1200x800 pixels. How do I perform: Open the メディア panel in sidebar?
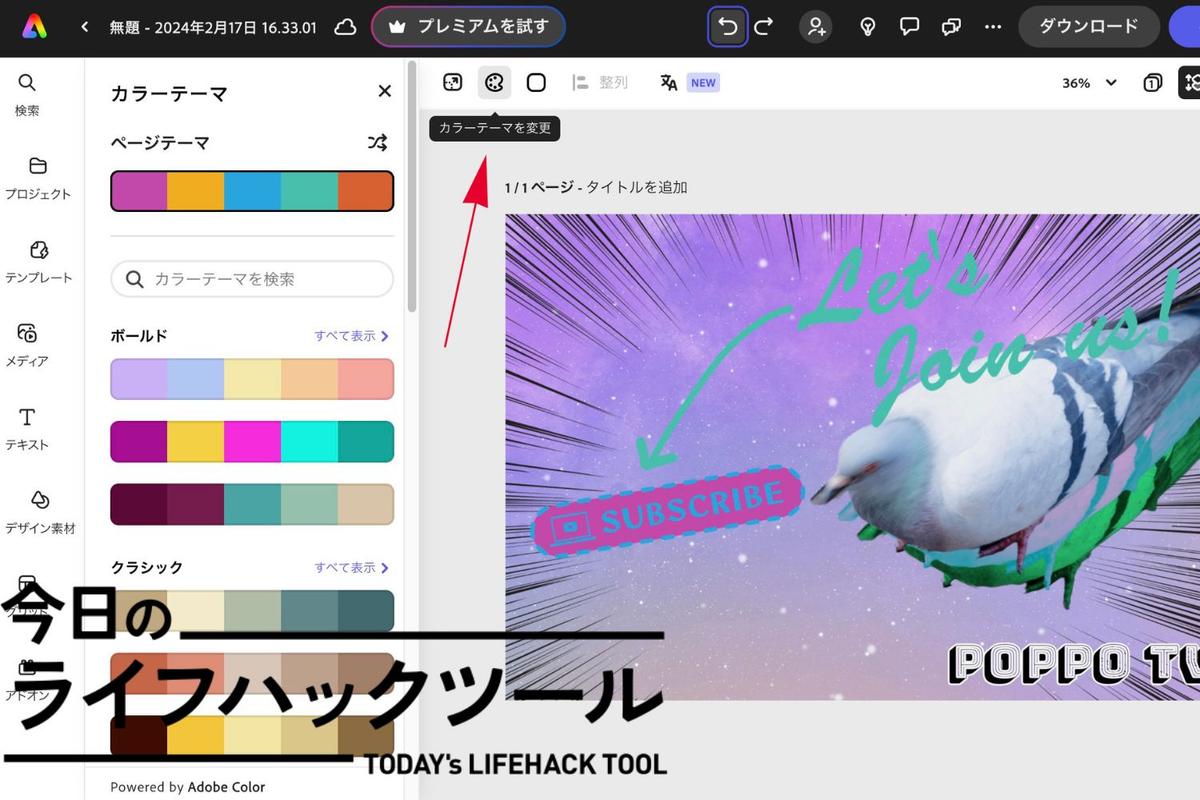[27, 344]
